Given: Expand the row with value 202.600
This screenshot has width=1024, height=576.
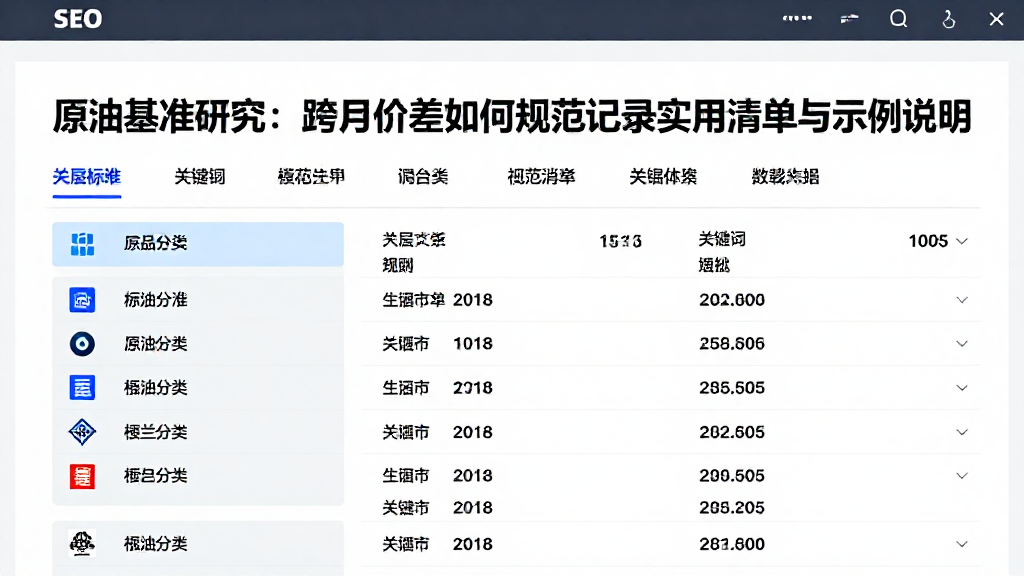Looking at the screenshot, I should click(x=962, y=300).
